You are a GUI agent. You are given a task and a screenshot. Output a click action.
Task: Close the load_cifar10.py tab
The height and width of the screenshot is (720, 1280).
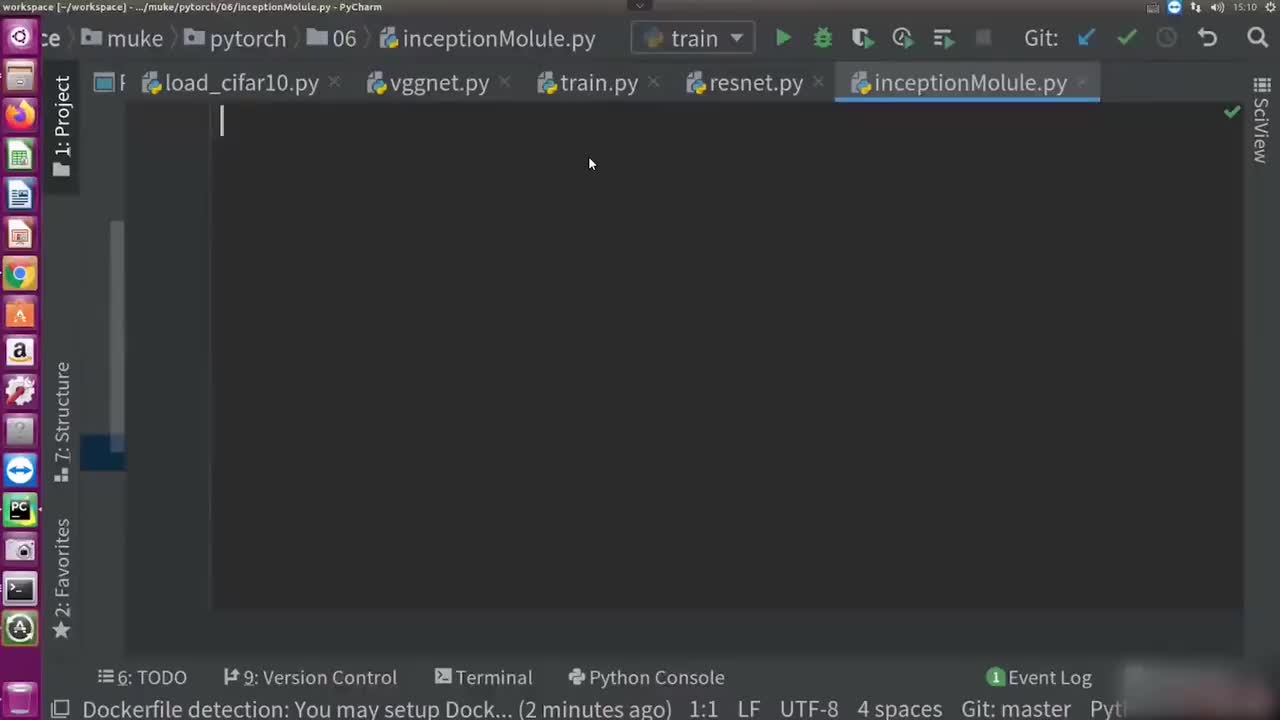point(334,83)
